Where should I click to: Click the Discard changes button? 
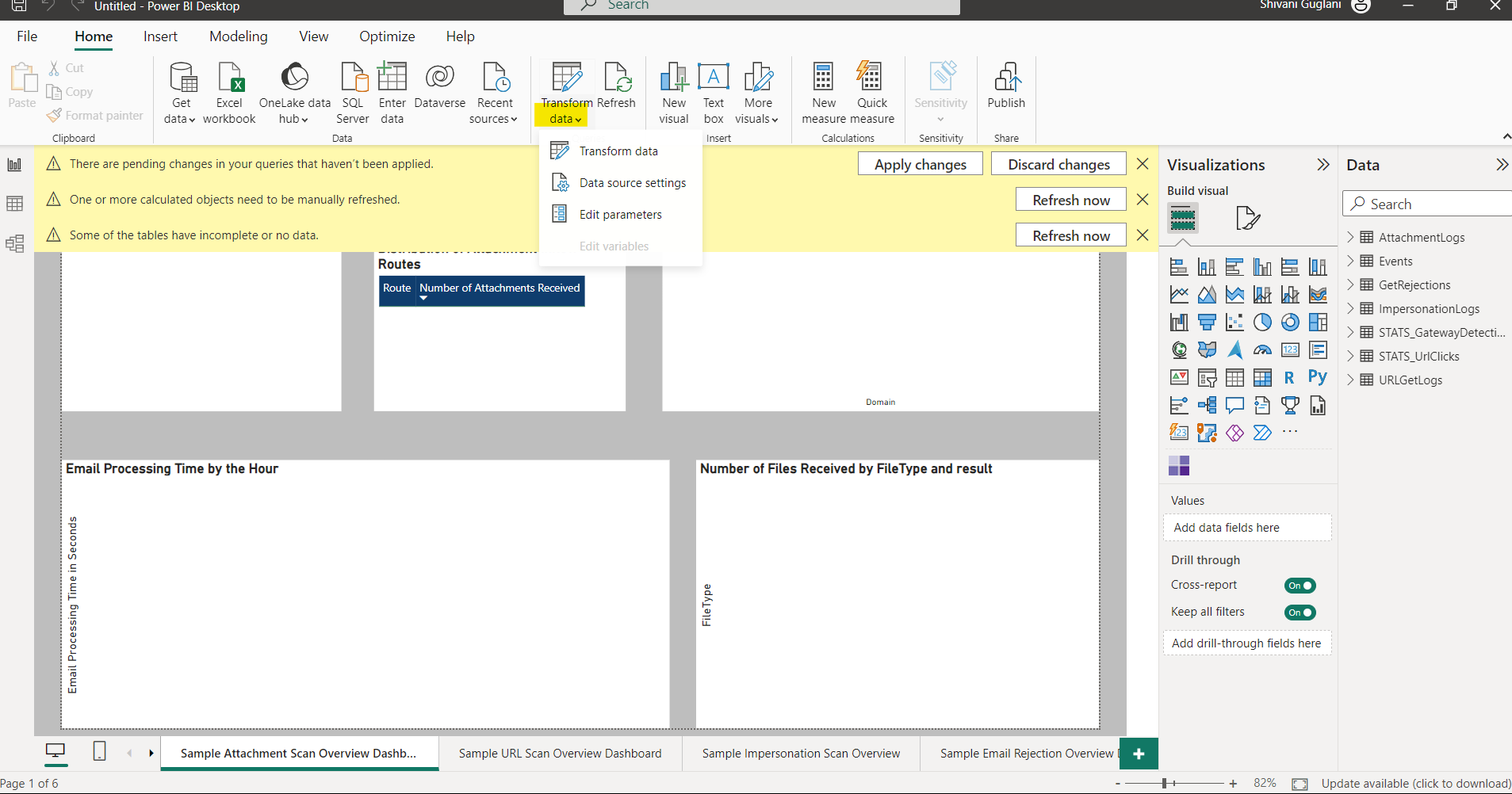click(1058, 164)
